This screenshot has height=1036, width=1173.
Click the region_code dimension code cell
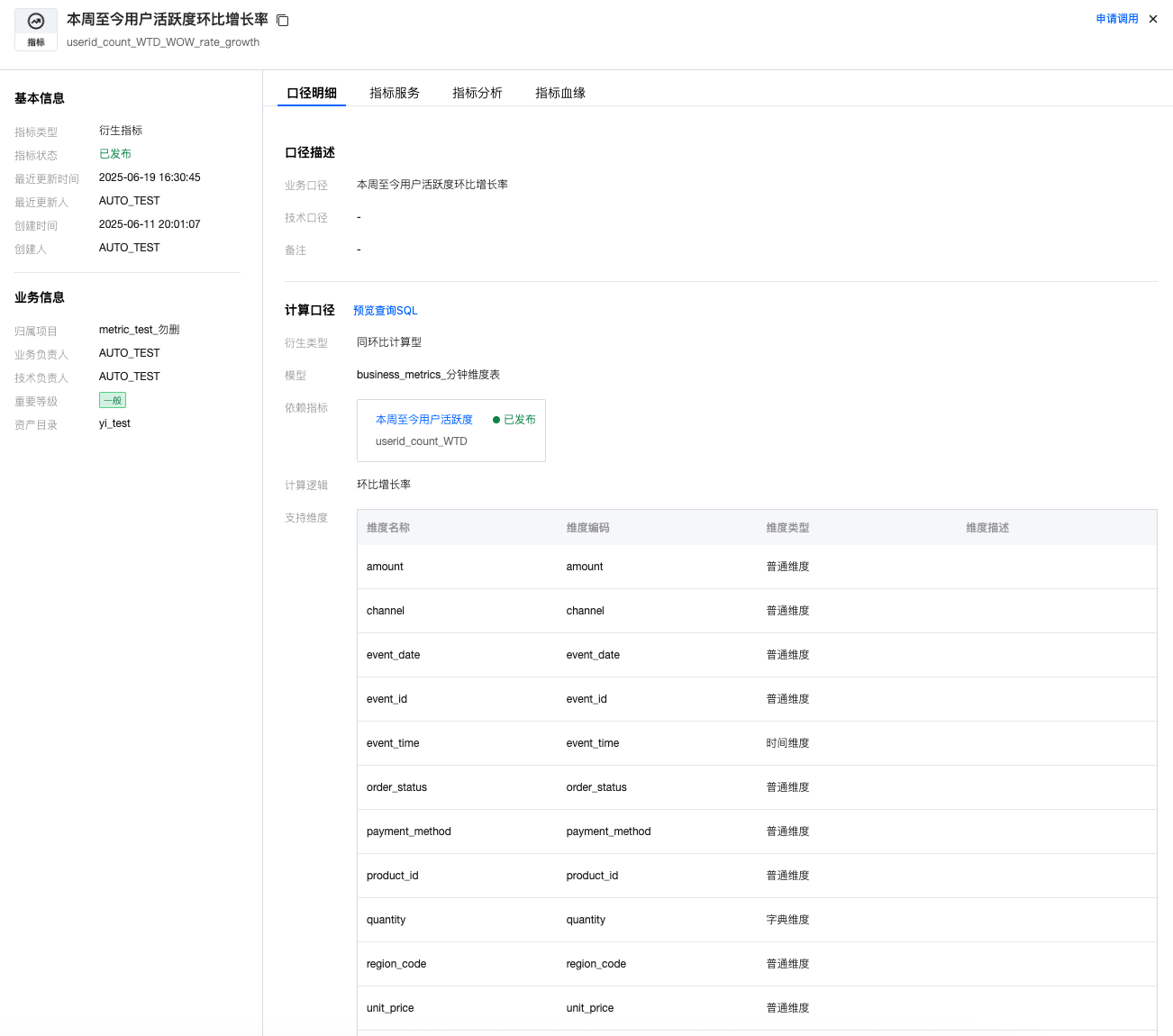pyautogui.click(x=596, y=964)
